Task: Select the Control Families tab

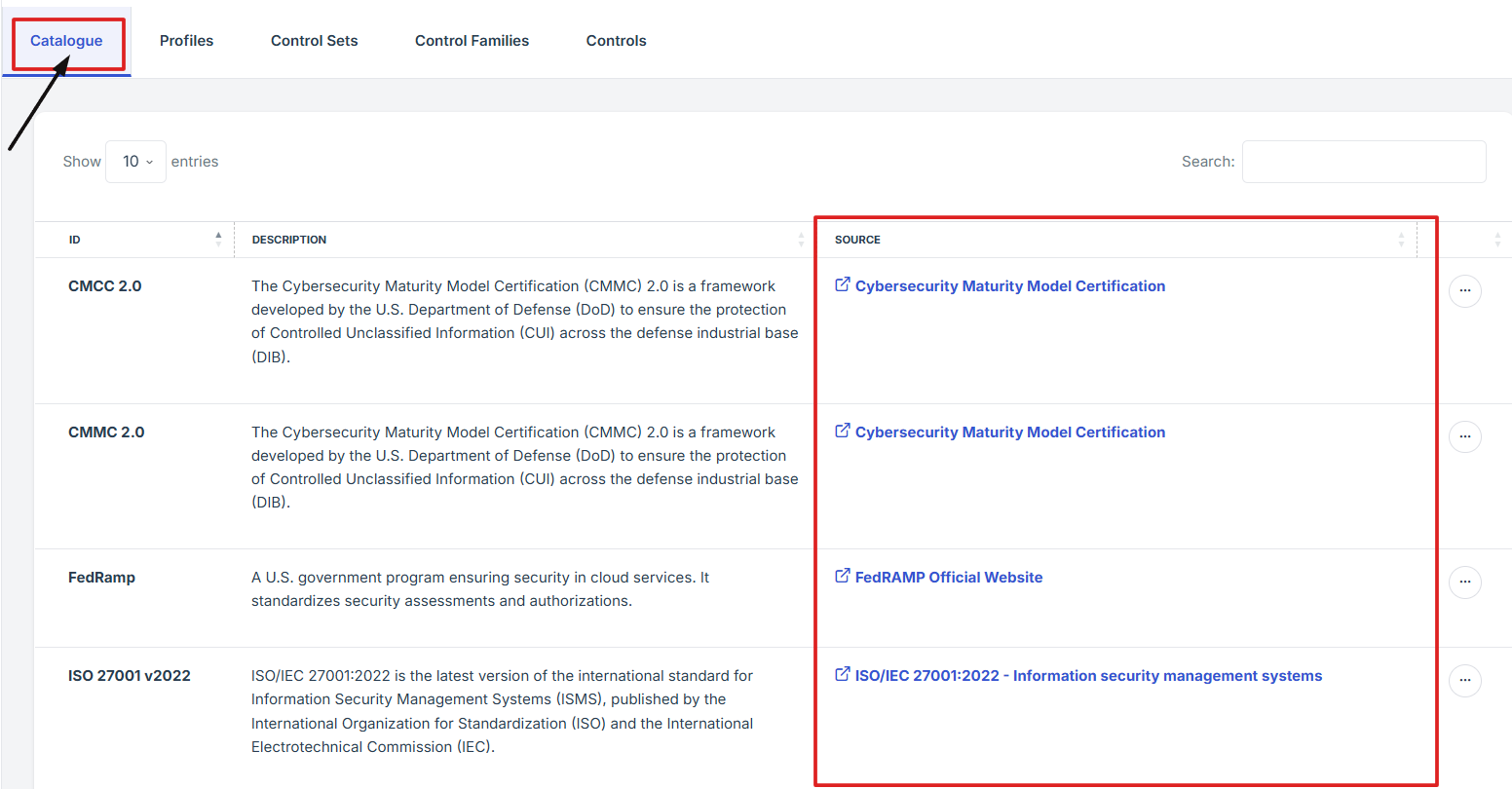Action: point(472,41)
